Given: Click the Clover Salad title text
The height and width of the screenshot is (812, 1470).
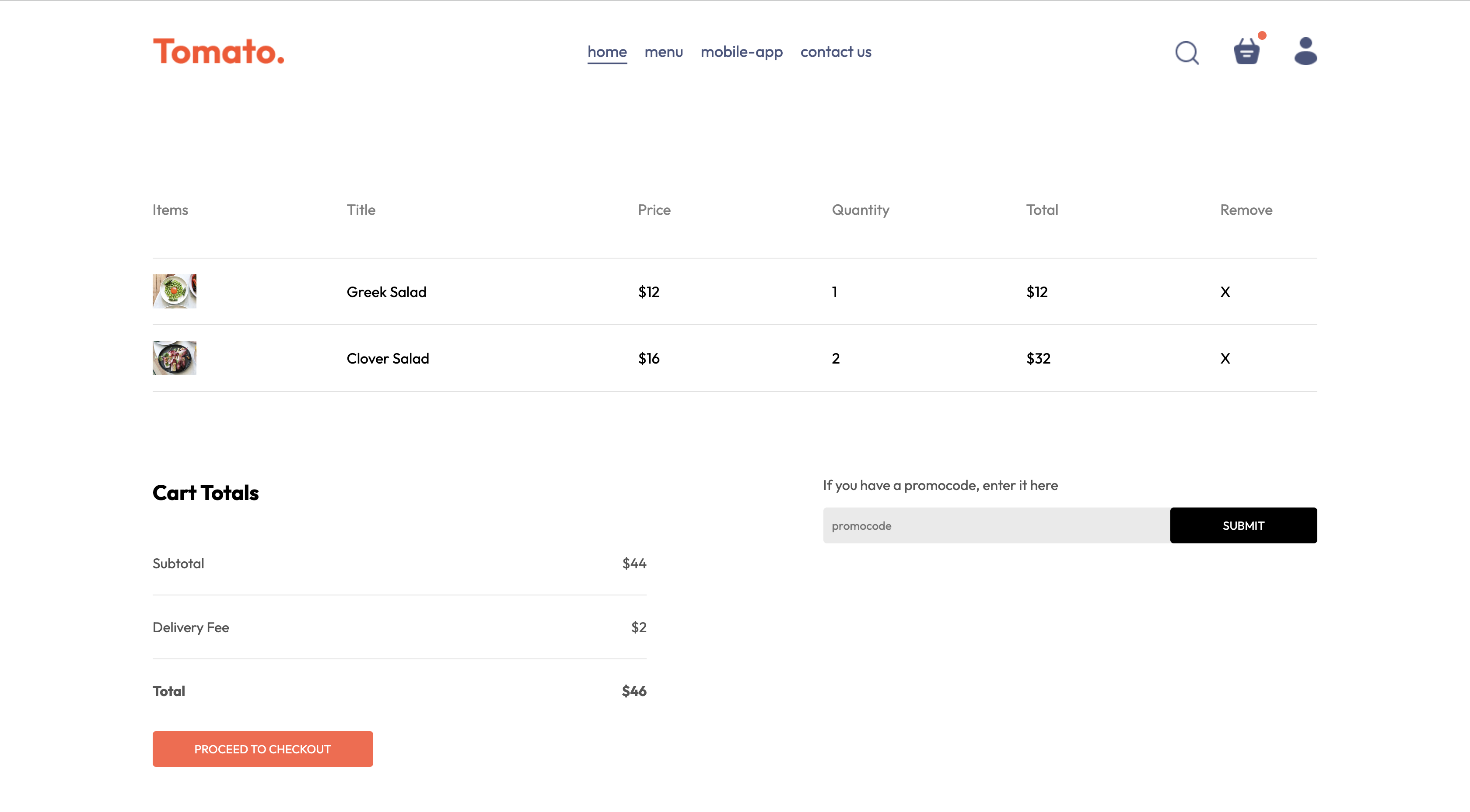Looking at the screenshot, I should click(388, 358).
